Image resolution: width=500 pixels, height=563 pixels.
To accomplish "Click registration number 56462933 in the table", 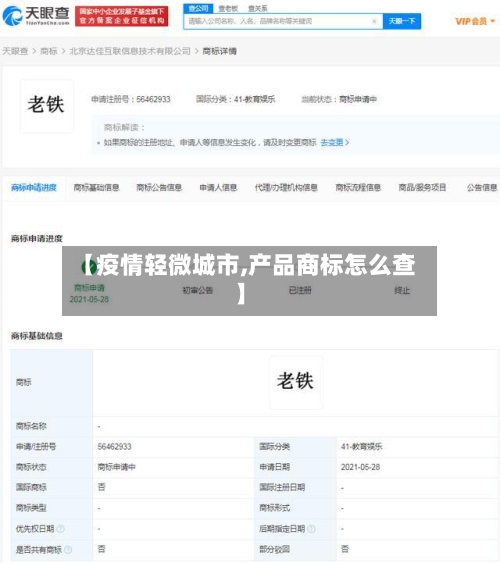I will pyautogui.click(x=115, y=446).
